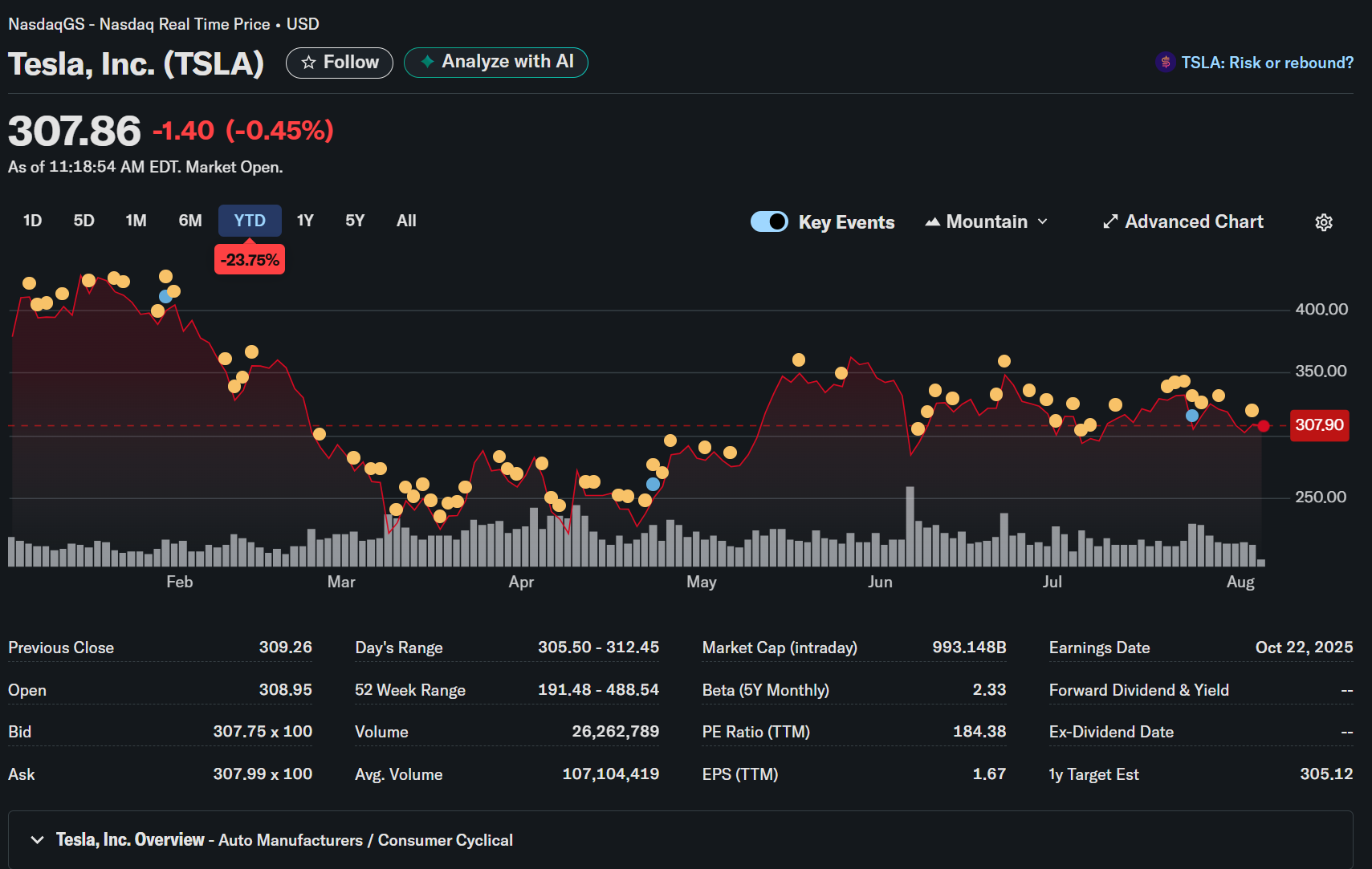The width and height of the screenshot is (1372, 869).
Task: Select the 1D time range tab
Action: click(32, 221)
